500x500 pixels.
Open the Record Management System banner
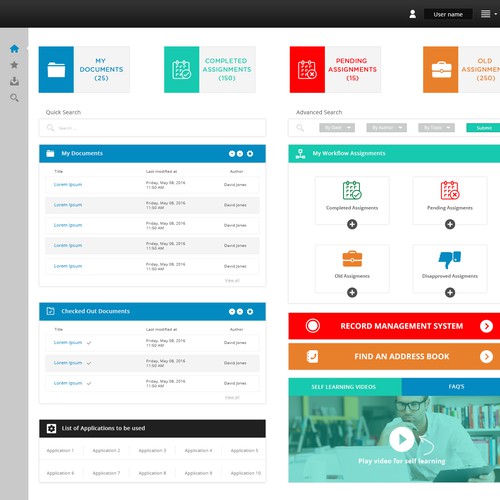coord(394,326)
